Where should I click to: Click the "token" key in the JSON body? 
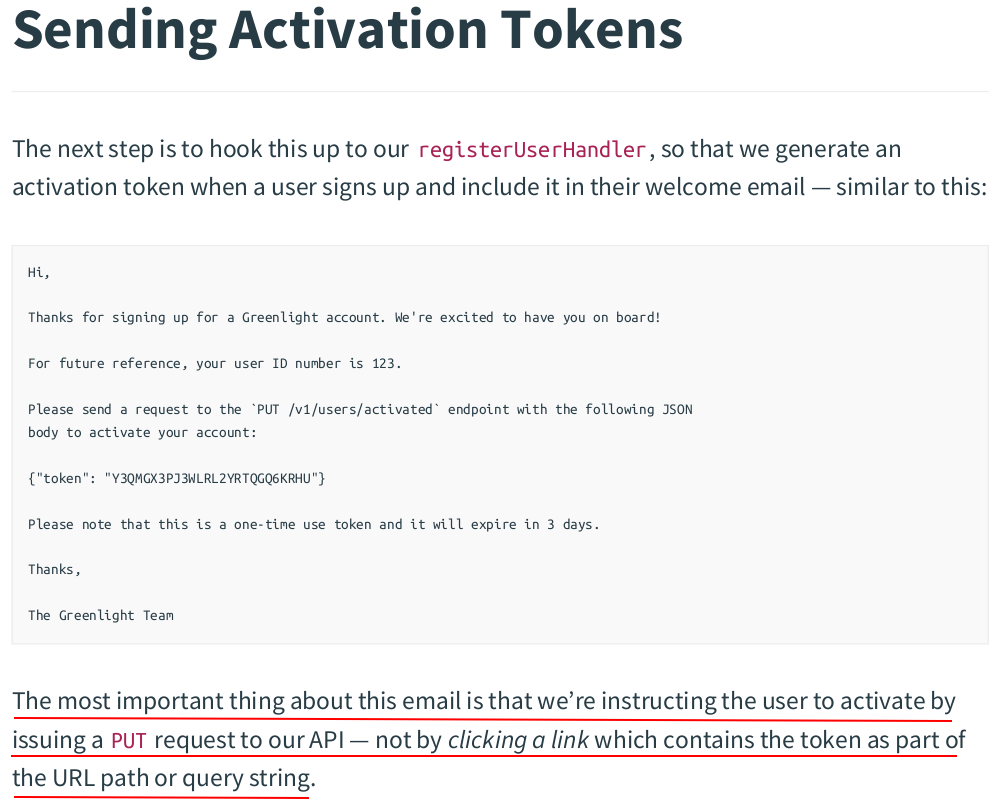[63, 478]
